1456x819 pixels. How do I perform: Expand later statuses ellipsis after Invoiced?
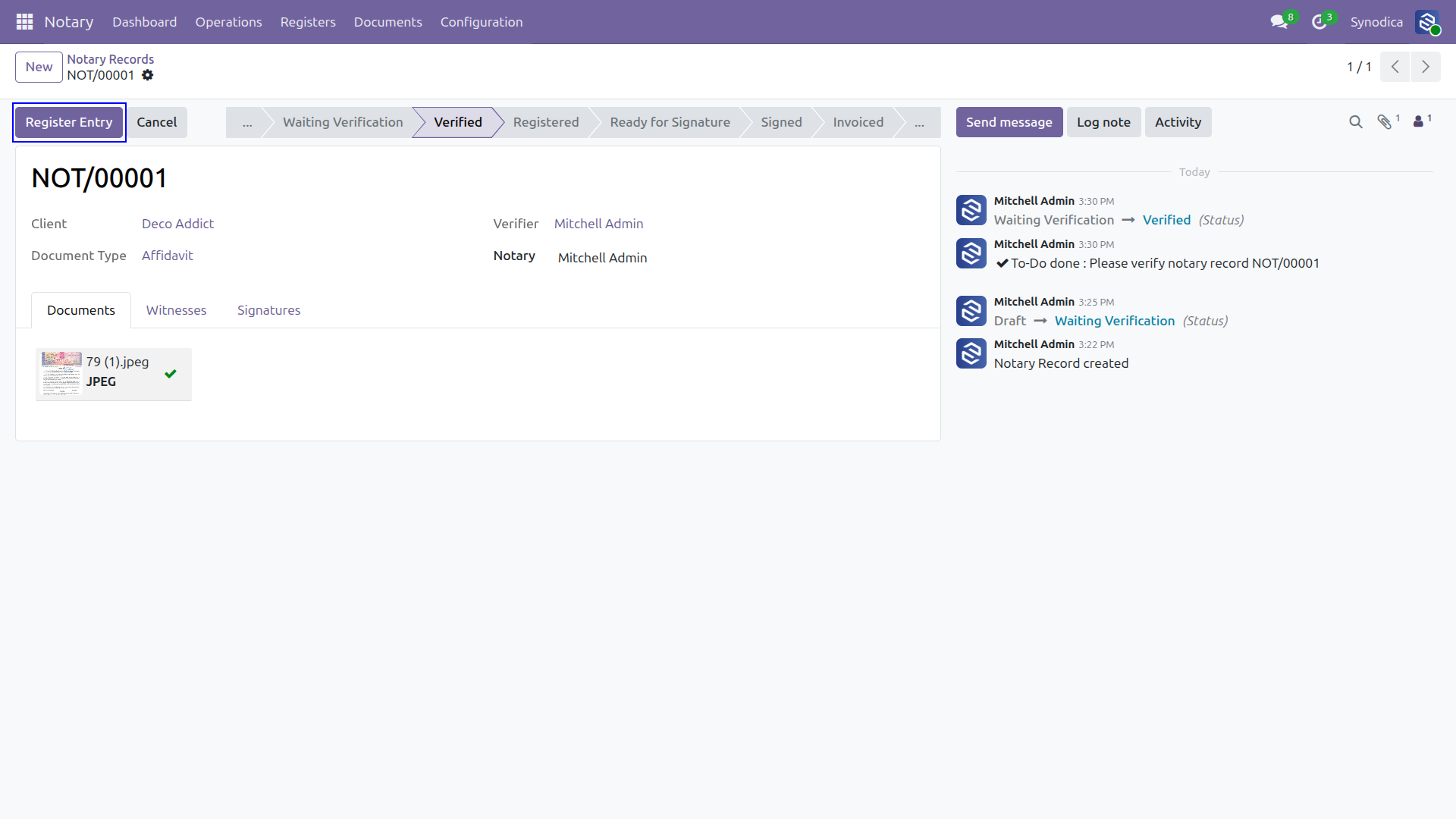pos(919,122)
